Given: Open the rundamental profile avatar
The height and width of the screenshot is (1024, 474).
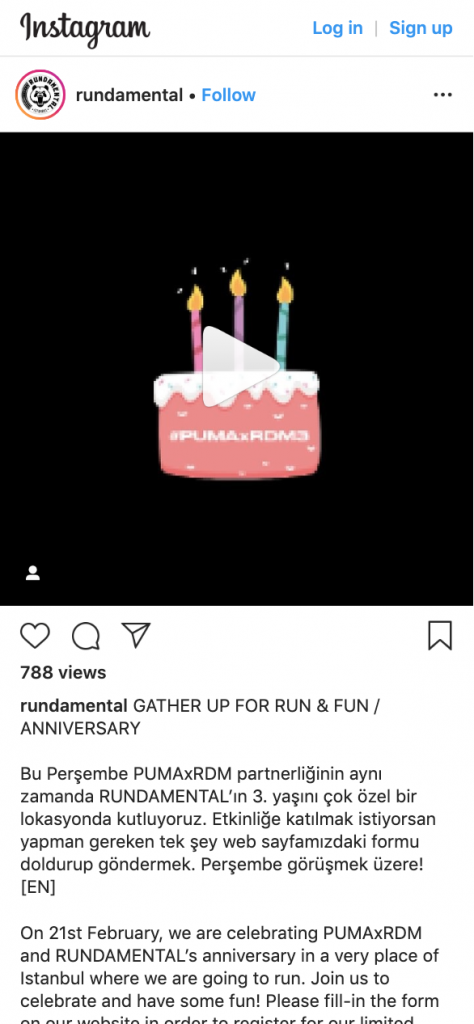Looking at the screenshot, I should click(40, 95).
